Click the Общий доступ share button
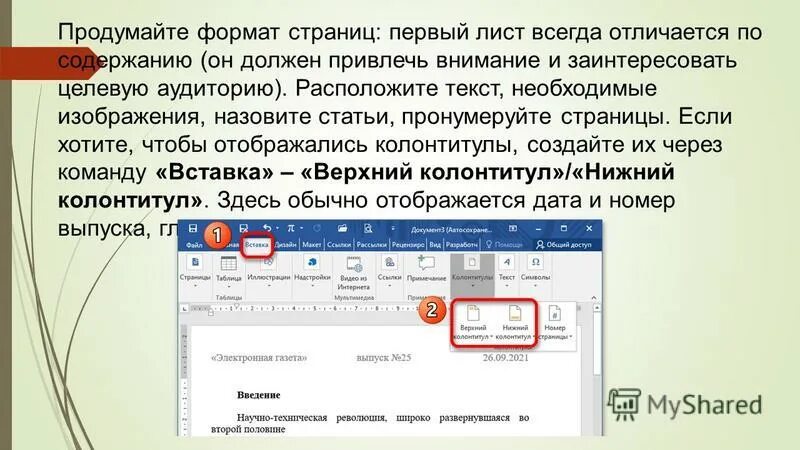Screen dimensions: 800x450 [564, 245]
